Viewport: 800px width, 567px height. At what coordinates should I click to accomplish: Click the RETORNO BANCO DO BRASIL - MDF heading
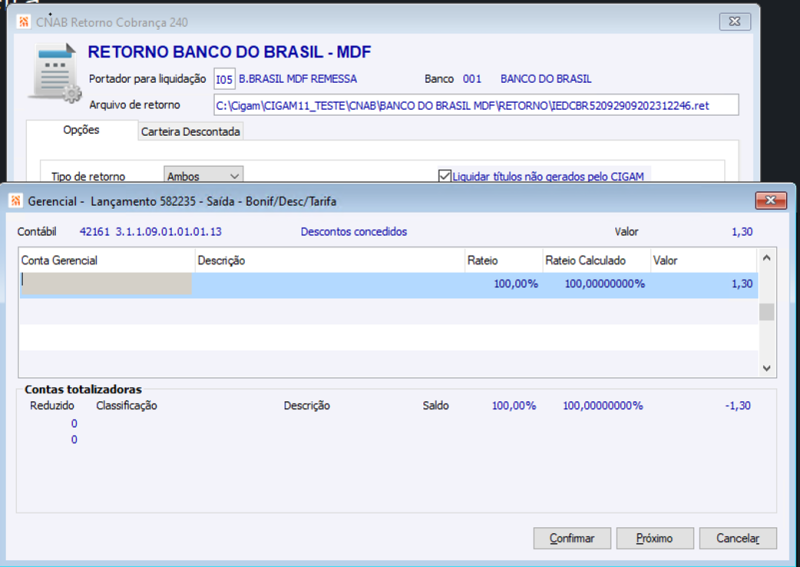[x=229, y=52]
